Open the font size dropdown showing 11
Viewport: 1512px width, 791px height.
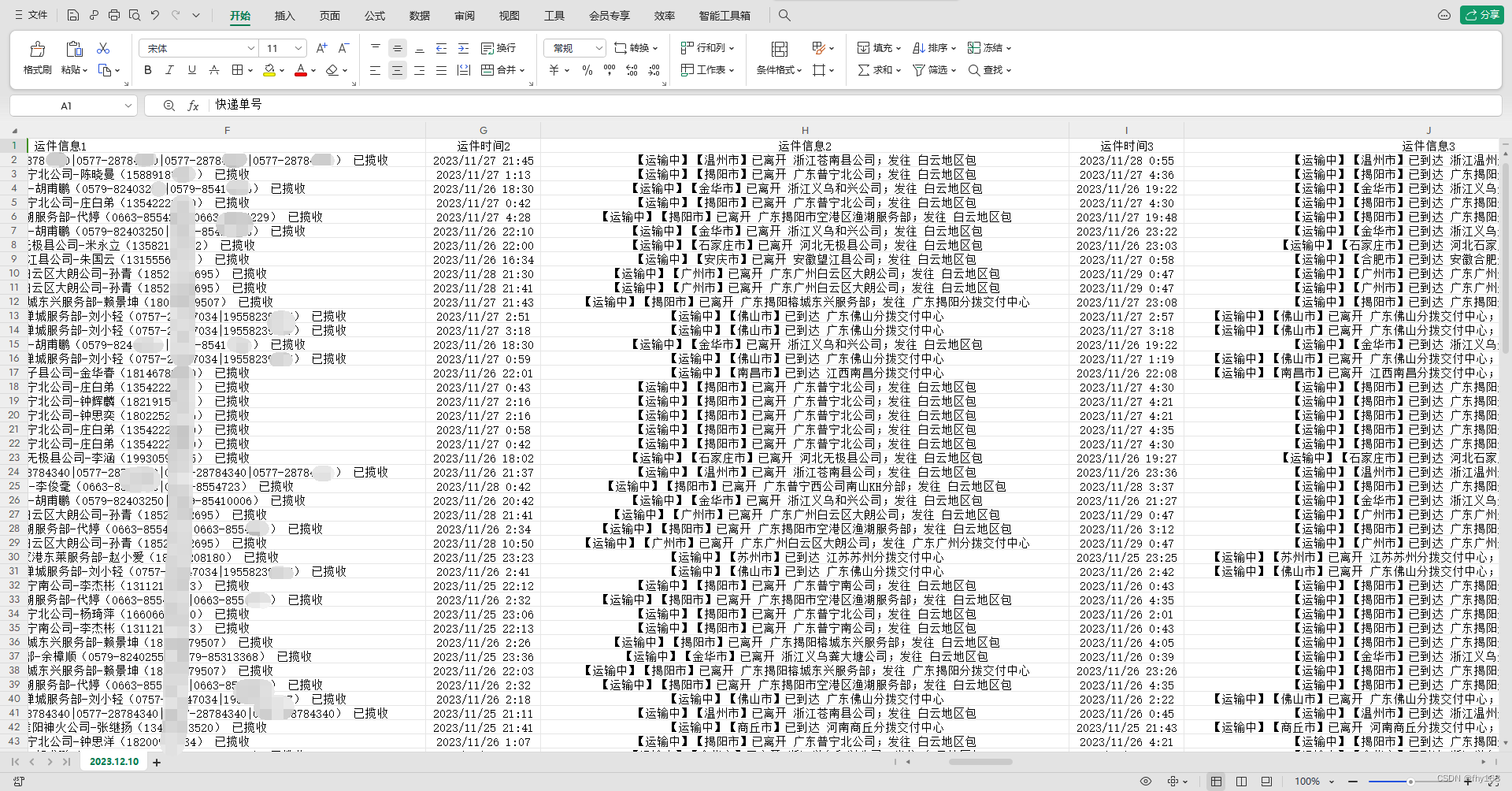pyautogui.click(x=298, y=48)
